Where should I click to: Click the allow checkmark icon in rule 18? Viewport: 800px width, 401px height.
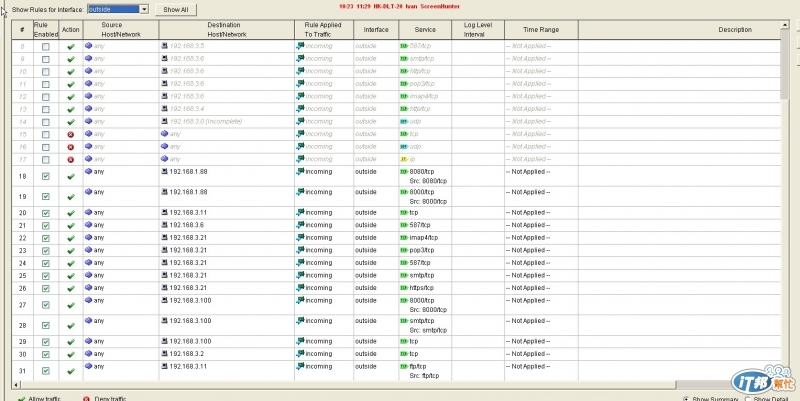71,177
